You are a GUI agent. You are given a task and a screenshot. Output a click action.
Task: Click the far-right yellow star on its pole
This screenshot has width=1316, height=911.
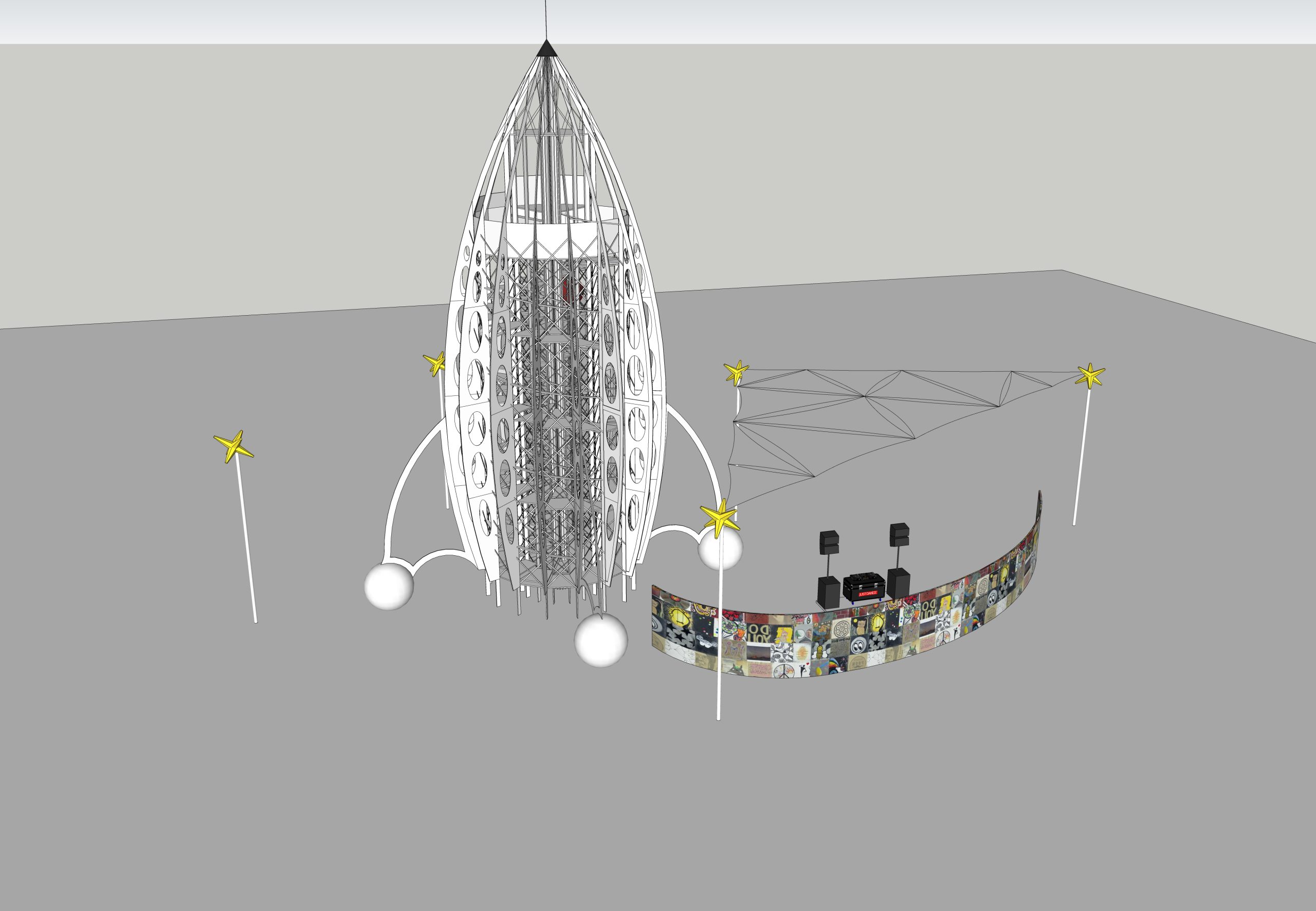click(x=1090, y=376)
